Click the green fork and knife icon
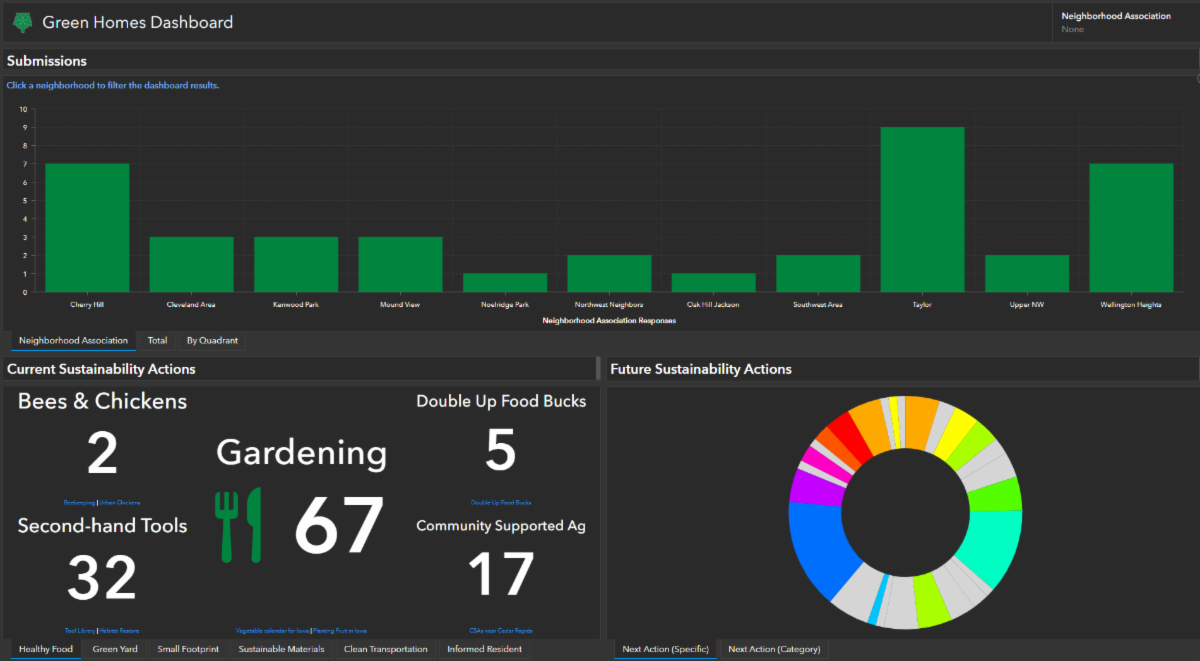Image resolution: width=1200 pixels, height=661 pixels. (x=238, y=525)
